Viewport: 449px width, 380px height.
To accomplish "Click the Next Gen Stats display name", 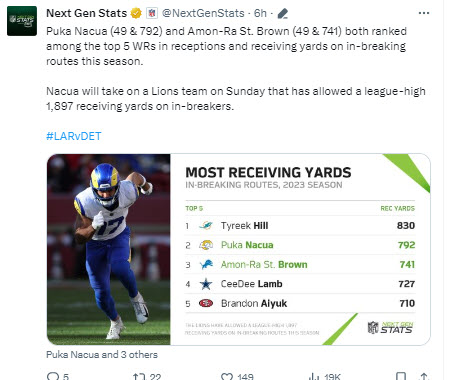I will 86,13.
